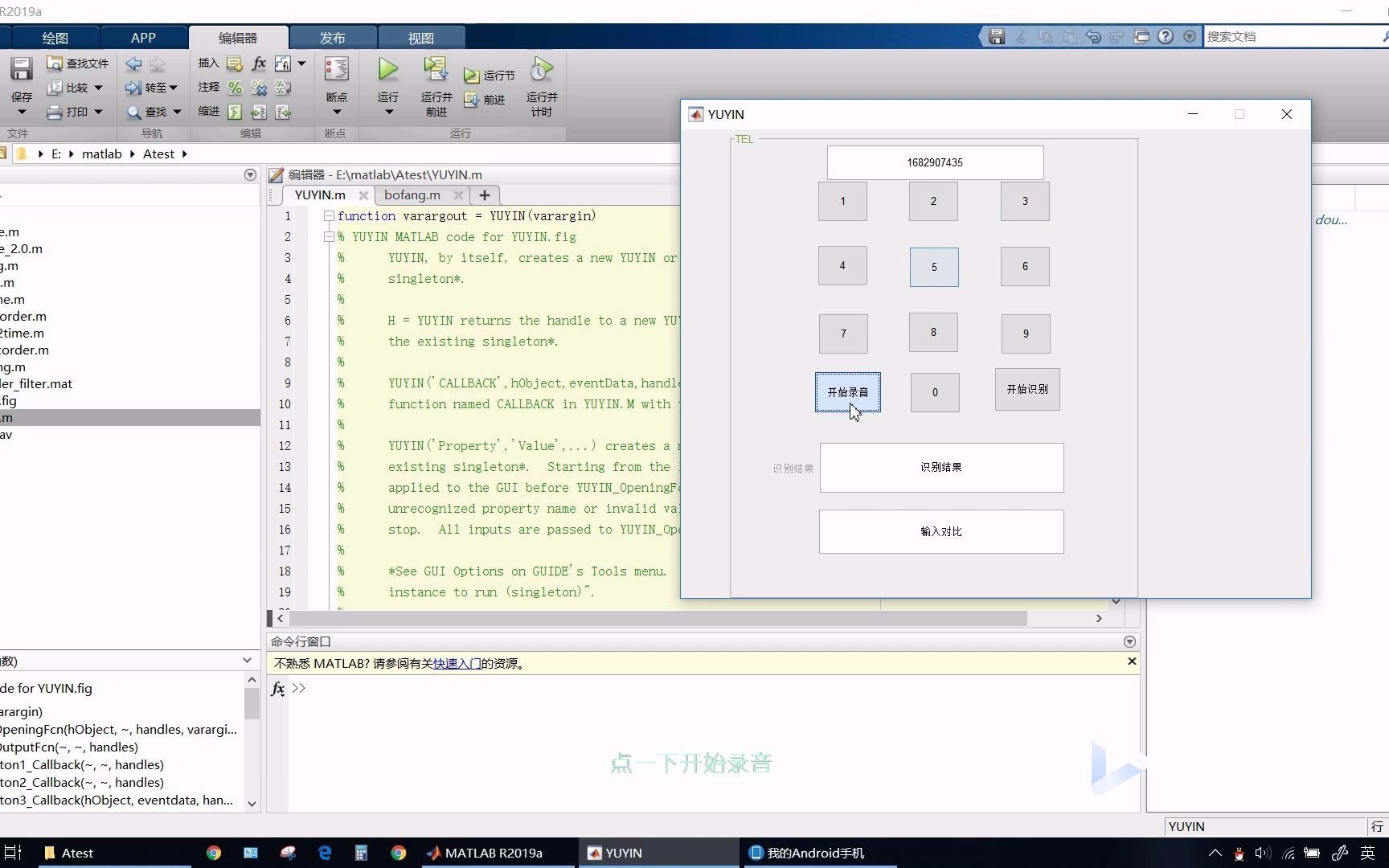Click the undo arrow in quick access bar
Screen dimensions: 1389x868
point(1093,36)
